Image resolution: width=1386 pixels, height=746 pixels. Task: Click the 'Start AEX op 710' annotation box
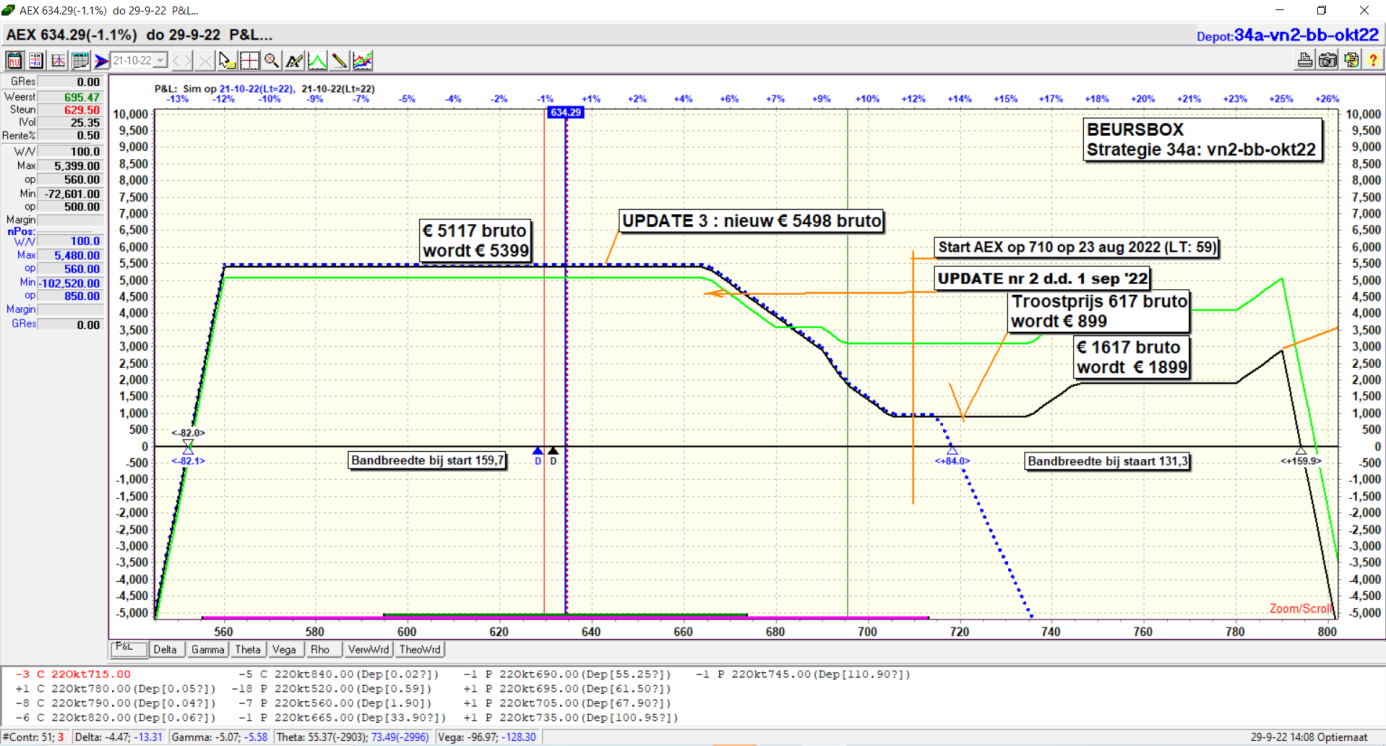coord(1077,247)
